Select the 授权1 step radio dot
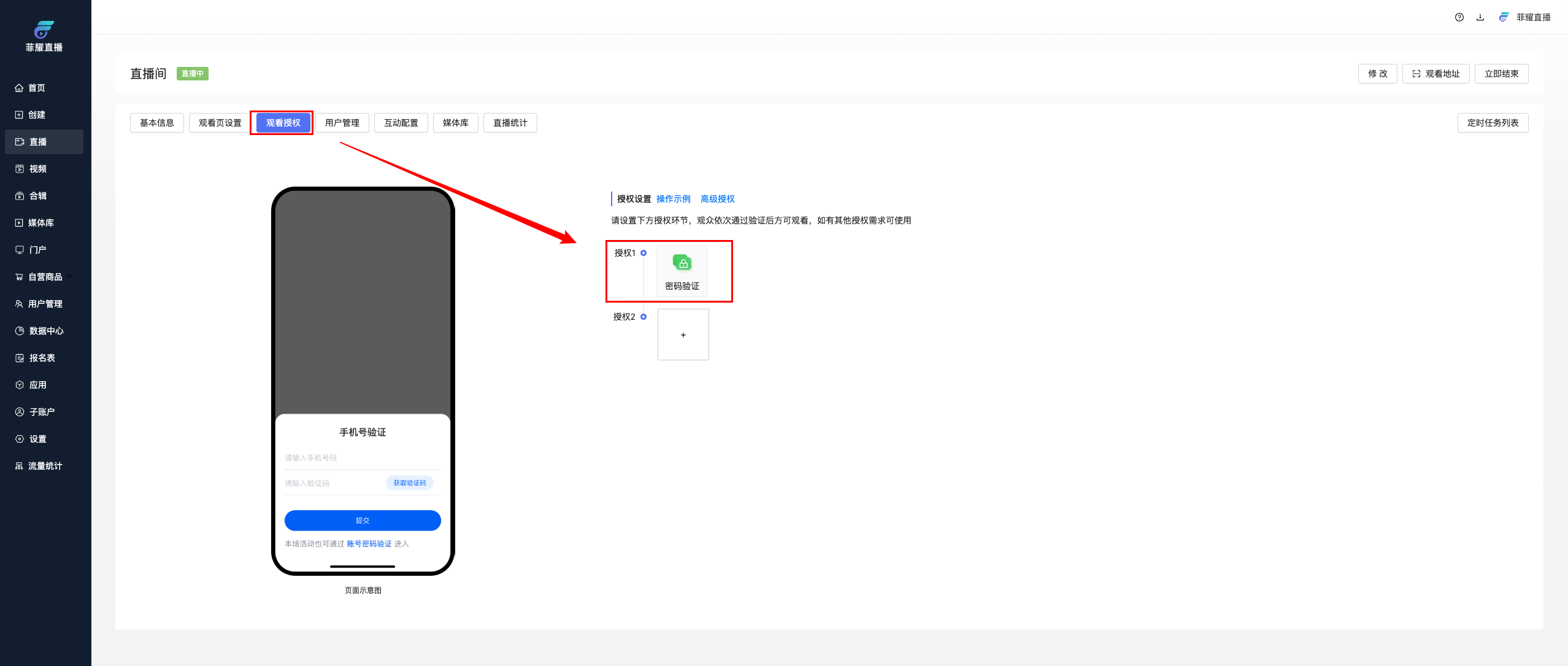 coord(644,253)
